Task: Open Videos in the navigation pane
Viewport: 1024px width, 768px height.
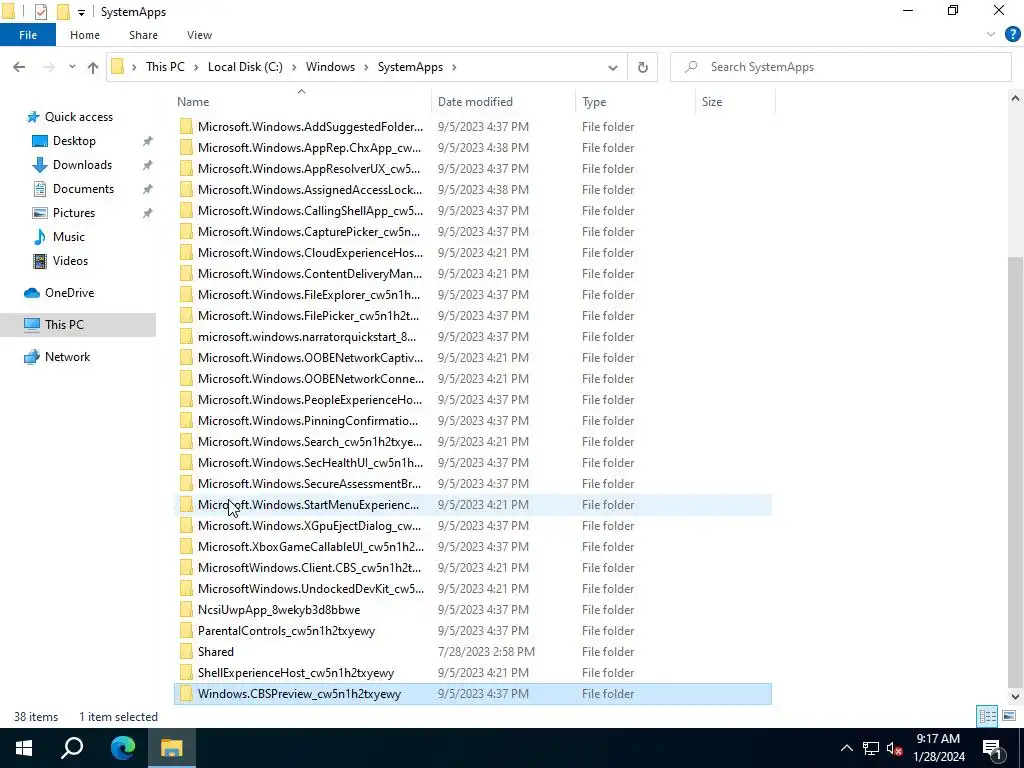Action: 70,261
